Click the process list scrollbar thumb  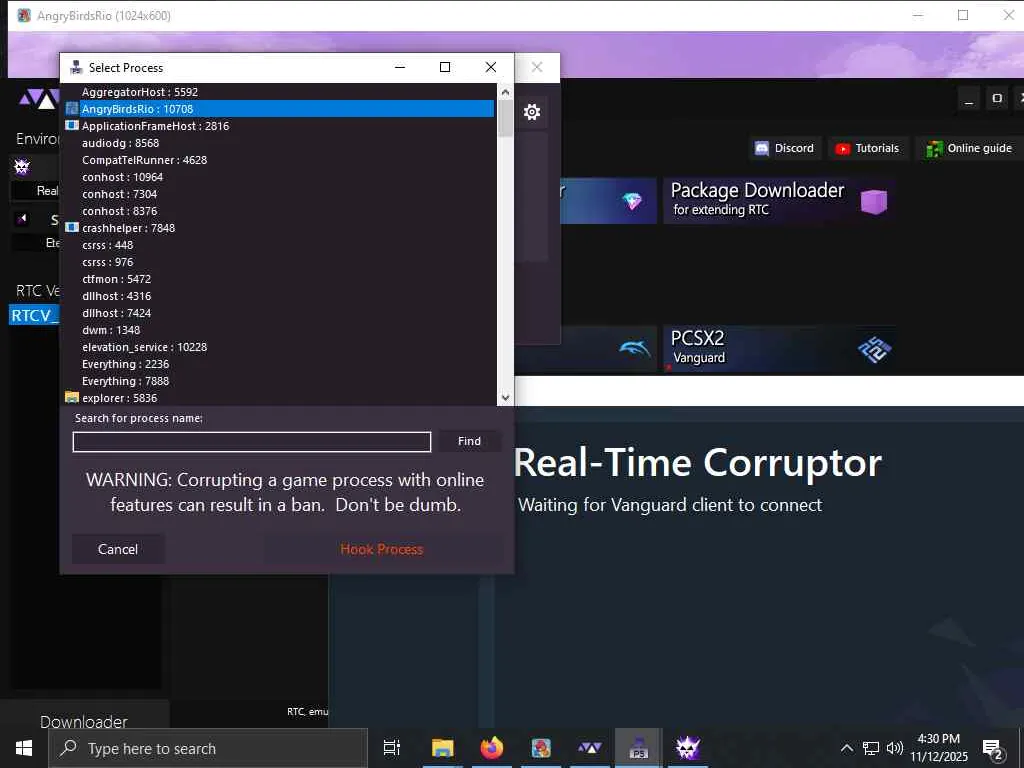click(x=505, y=118)
